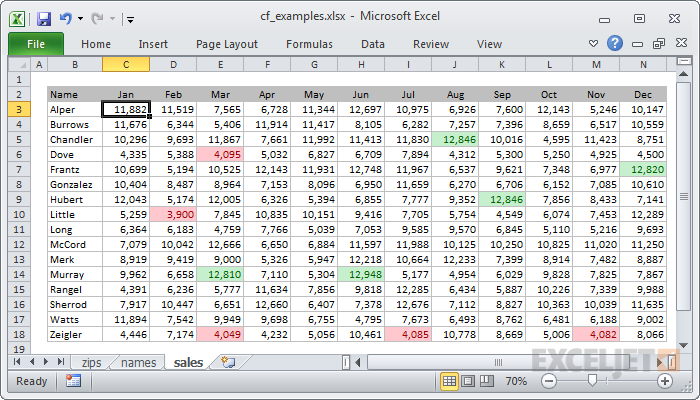The image size is (700, 400).
Task: Select the McCord name cell
Action: coord(75,245)
